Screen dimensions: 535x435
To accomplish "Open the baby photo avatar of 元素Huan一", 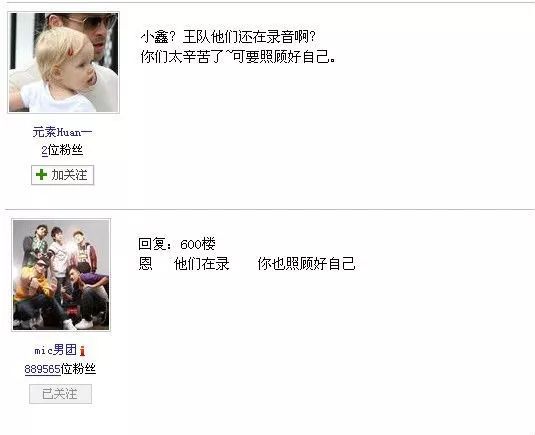I will [x=63, y=62].
